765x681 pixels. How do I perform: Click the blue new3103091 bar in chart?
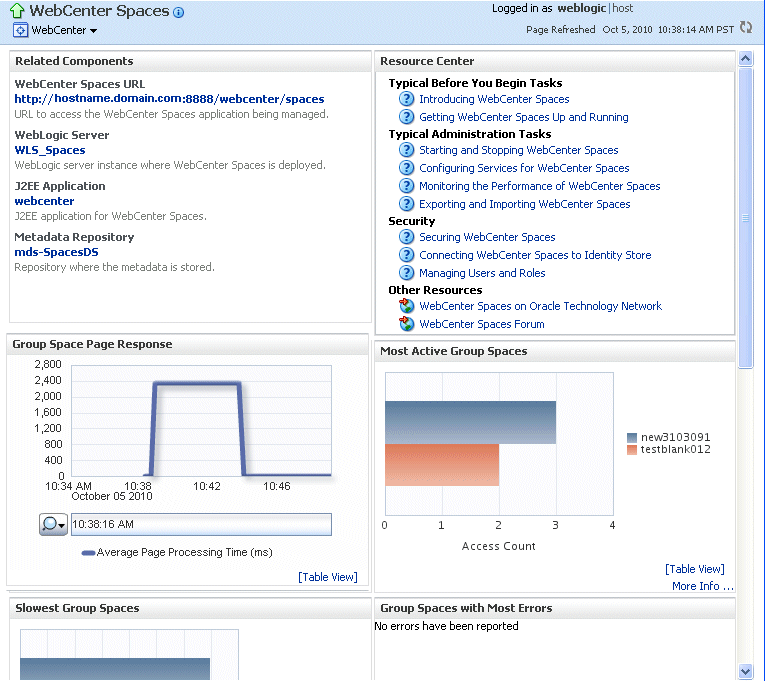[x=470, y=422]
